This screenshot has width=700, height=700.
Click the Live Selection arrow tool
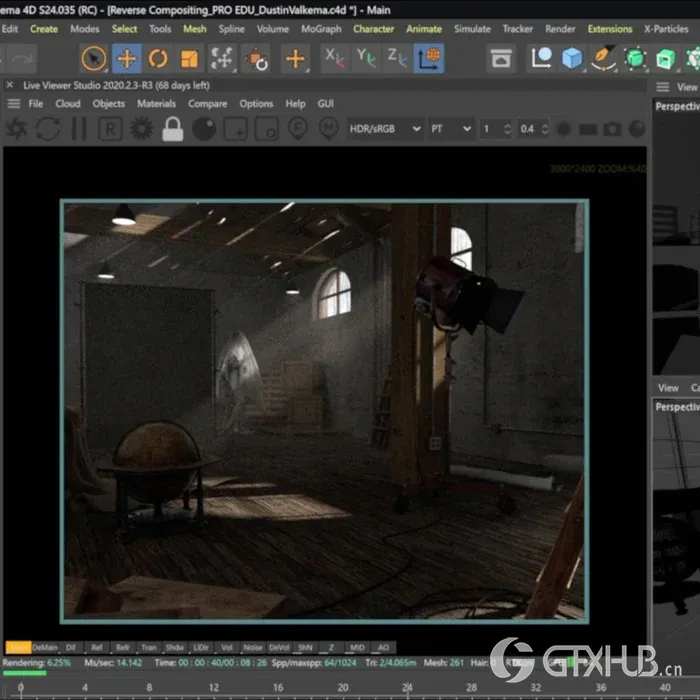94,59
